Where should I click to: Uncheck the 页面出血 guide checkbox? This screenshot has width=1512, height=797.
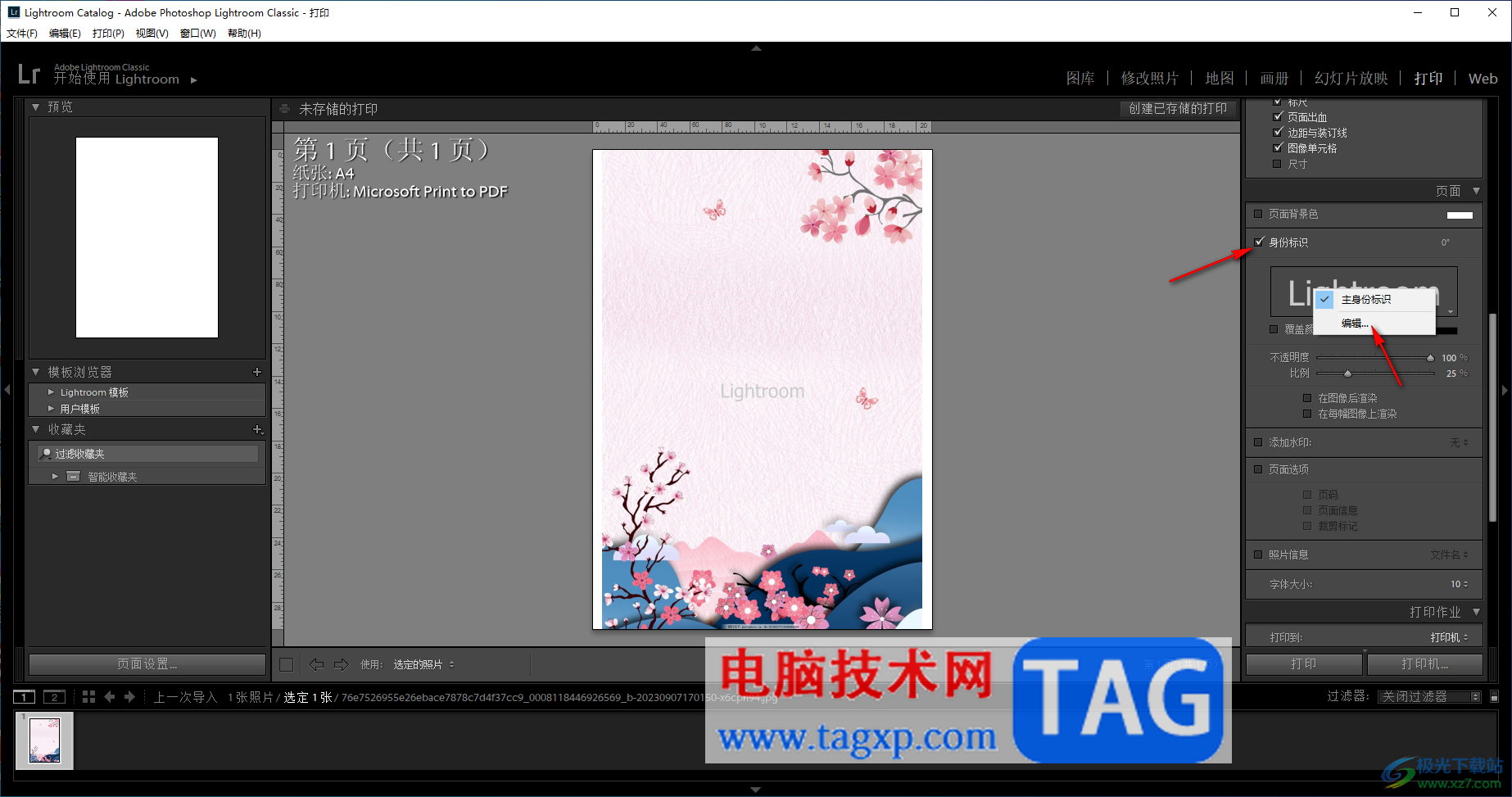[x=1278, y=117]
